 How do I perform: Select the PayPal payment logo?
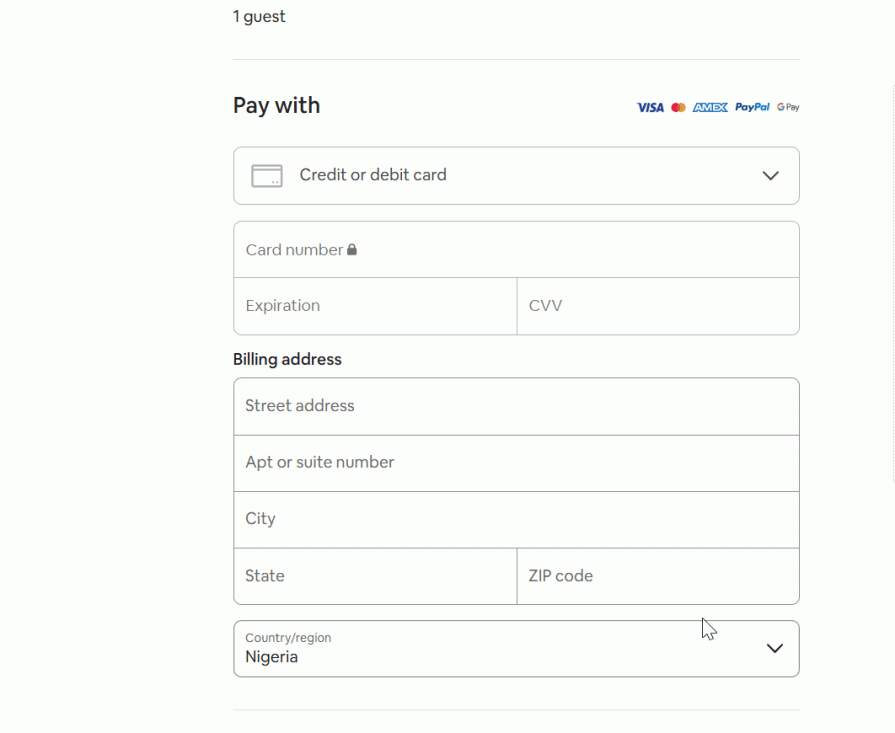click(x=751, y=107)
